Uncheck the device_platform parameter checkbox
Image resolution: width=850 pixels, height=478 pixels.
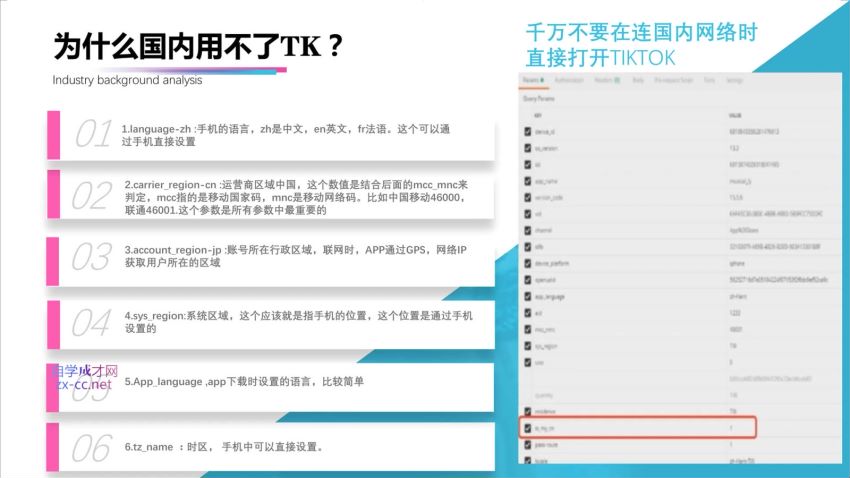(527, 263)
